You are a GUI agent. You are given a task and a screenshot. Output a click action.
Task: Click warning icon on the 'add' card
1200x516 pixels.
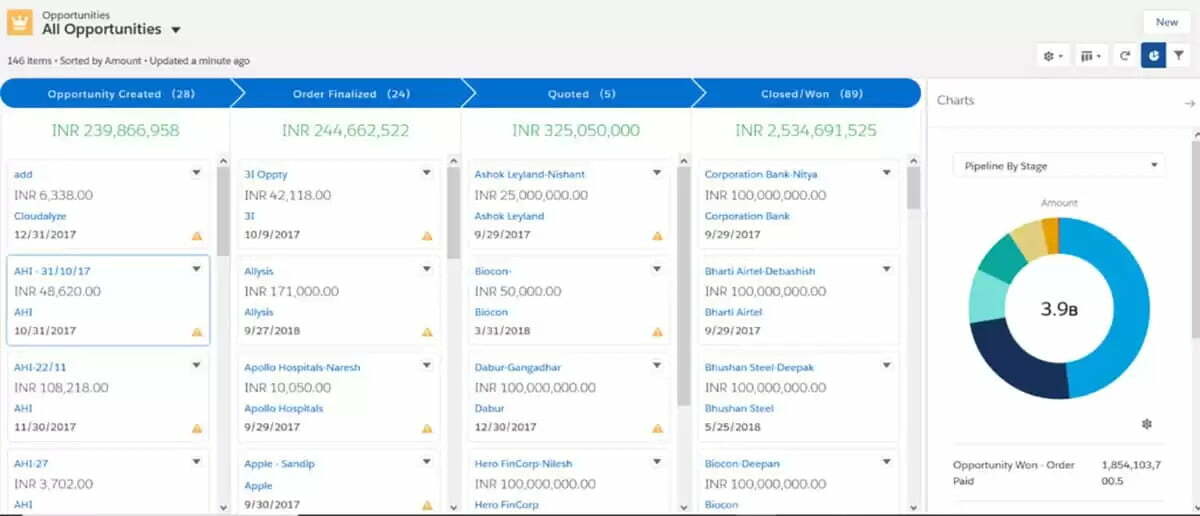[197, 236]
